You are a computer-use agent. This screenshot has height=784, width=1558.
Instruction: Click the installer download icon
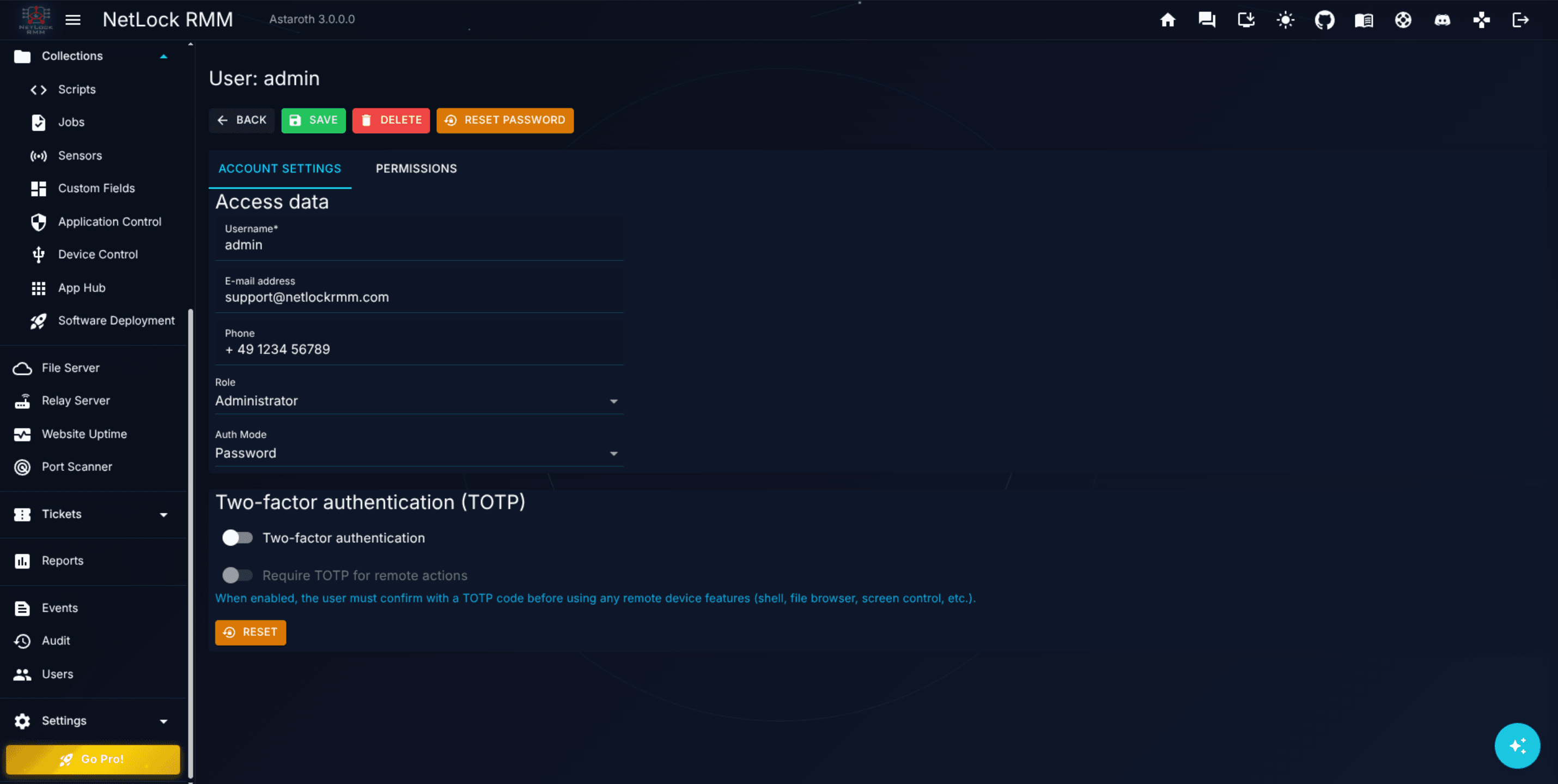(1246, 20)
